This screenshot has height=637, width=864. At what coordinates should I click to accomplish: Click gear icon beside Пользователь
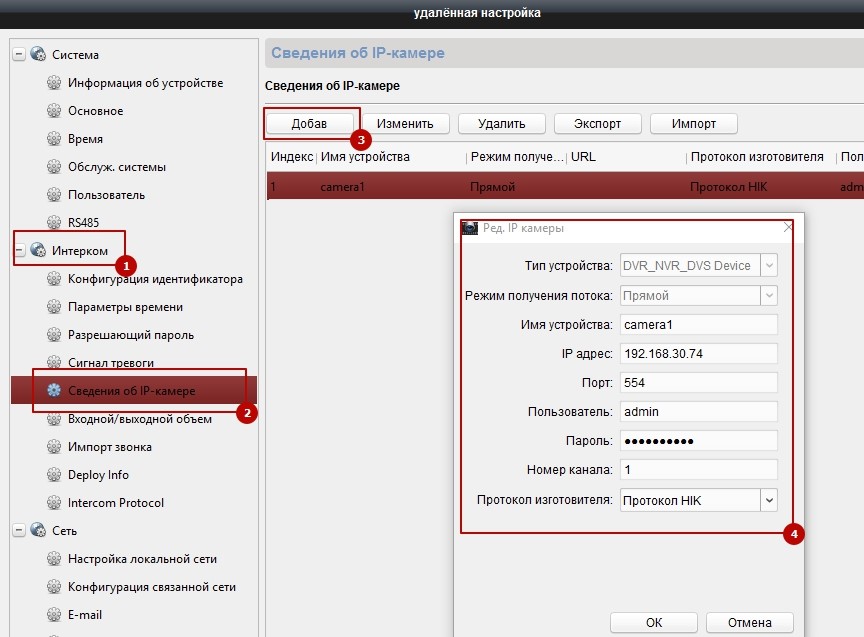pos(54,195)
